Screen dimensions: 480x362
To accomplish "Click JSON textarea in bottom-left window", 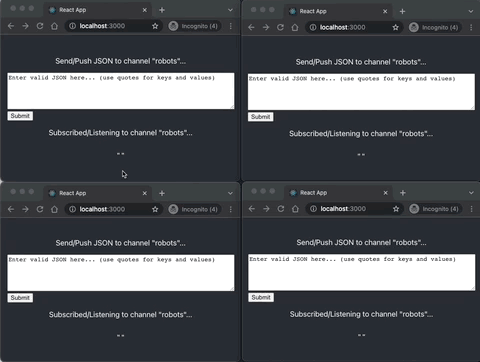I will [x=121, y=273].
